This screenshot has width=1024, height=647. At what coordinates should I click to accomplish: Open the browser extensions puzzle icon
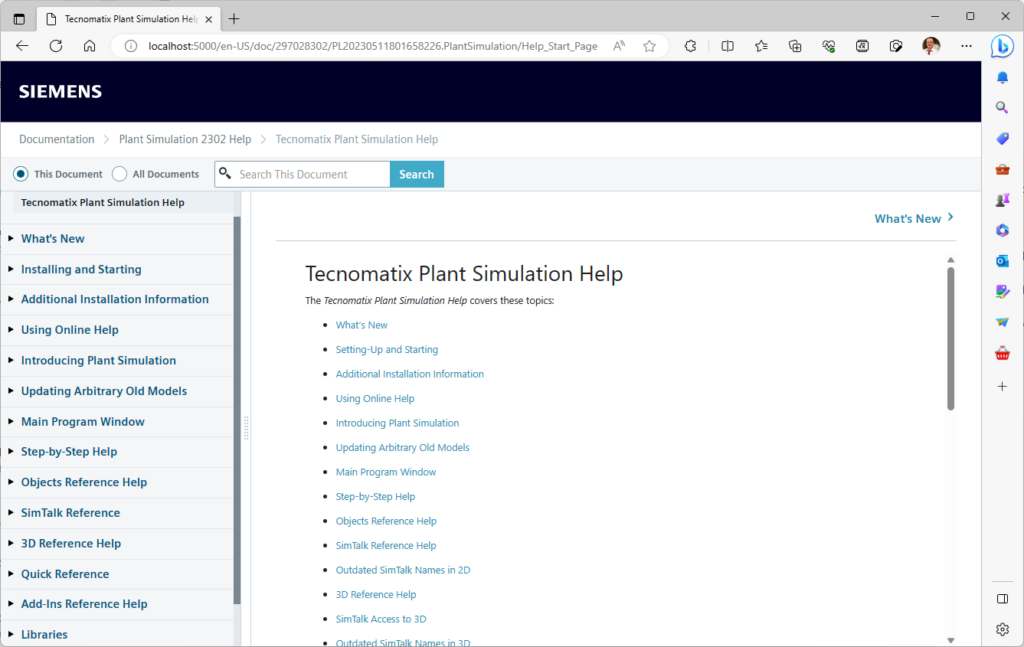click(x=690, y=46)
